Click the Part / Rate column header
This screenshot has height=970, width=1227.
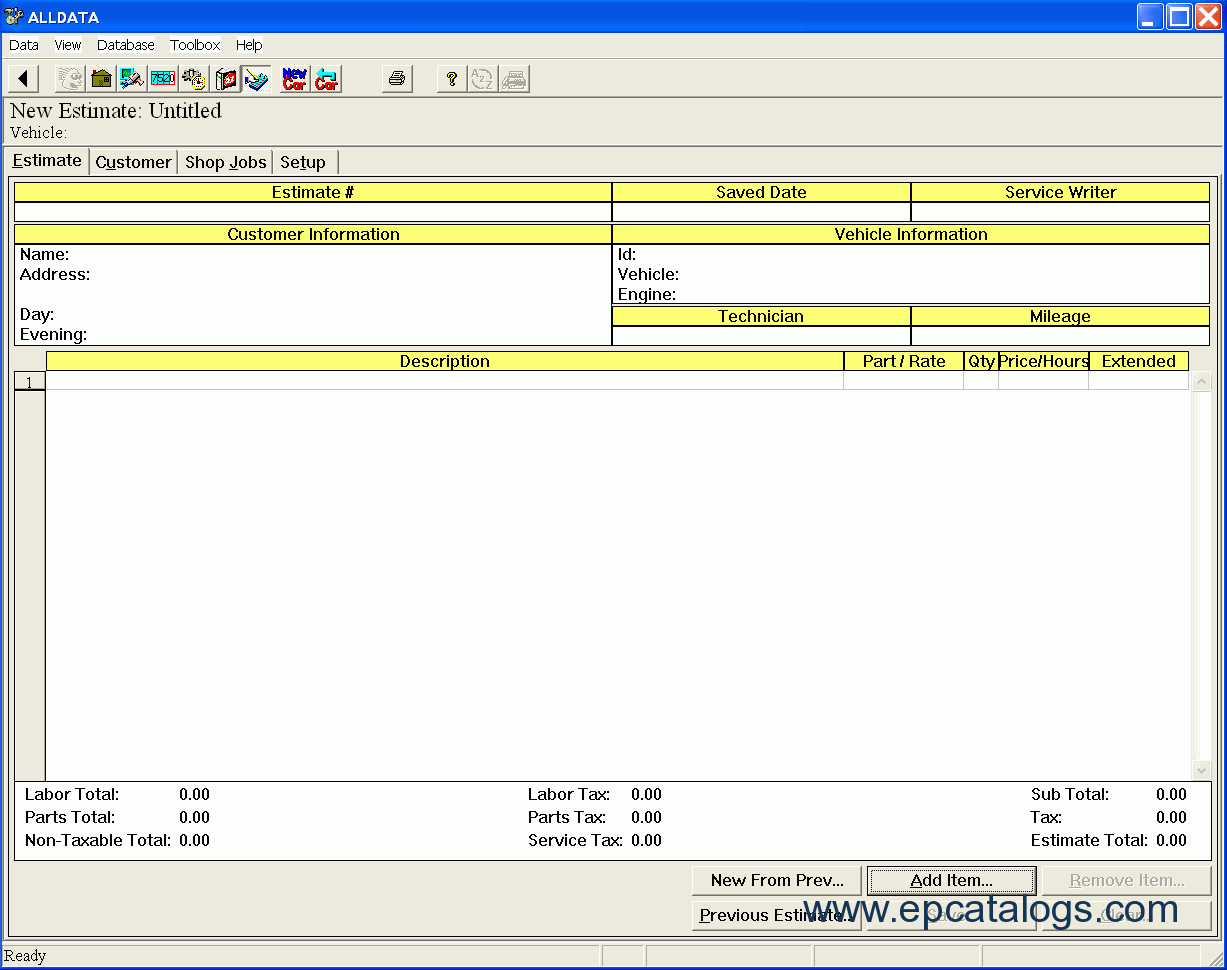[904, 361]
